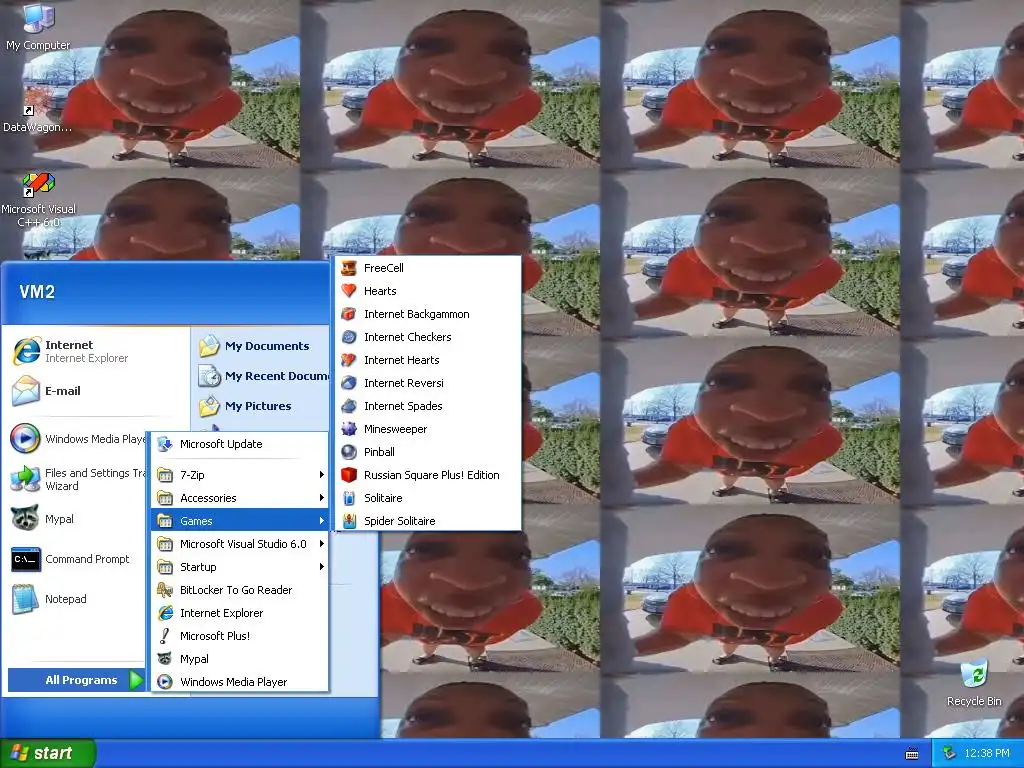Start Internet Checkers game
The width and height of the screenshot is (1024, 768).
point(428,337)
